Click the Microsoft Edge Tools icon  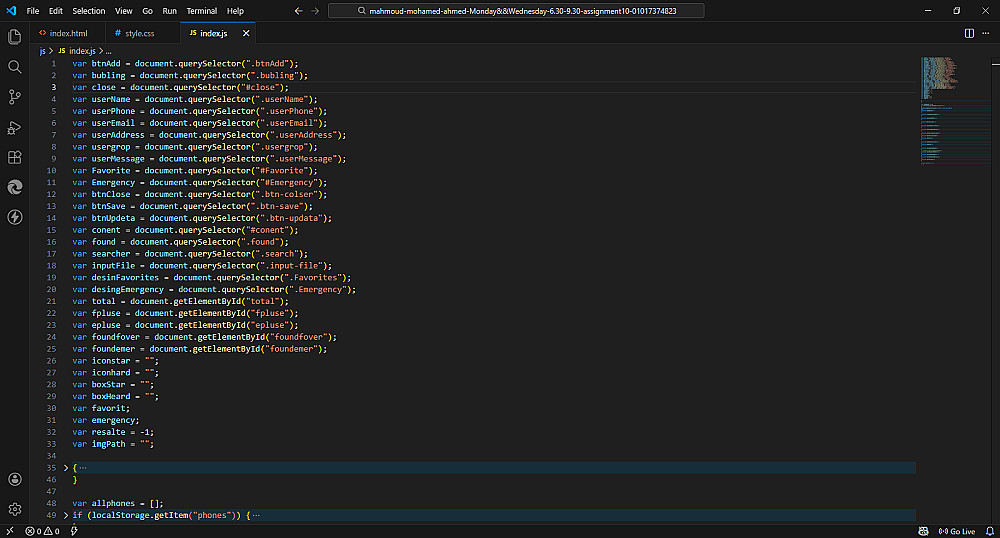pyautogui.click(x=14, y=187)
